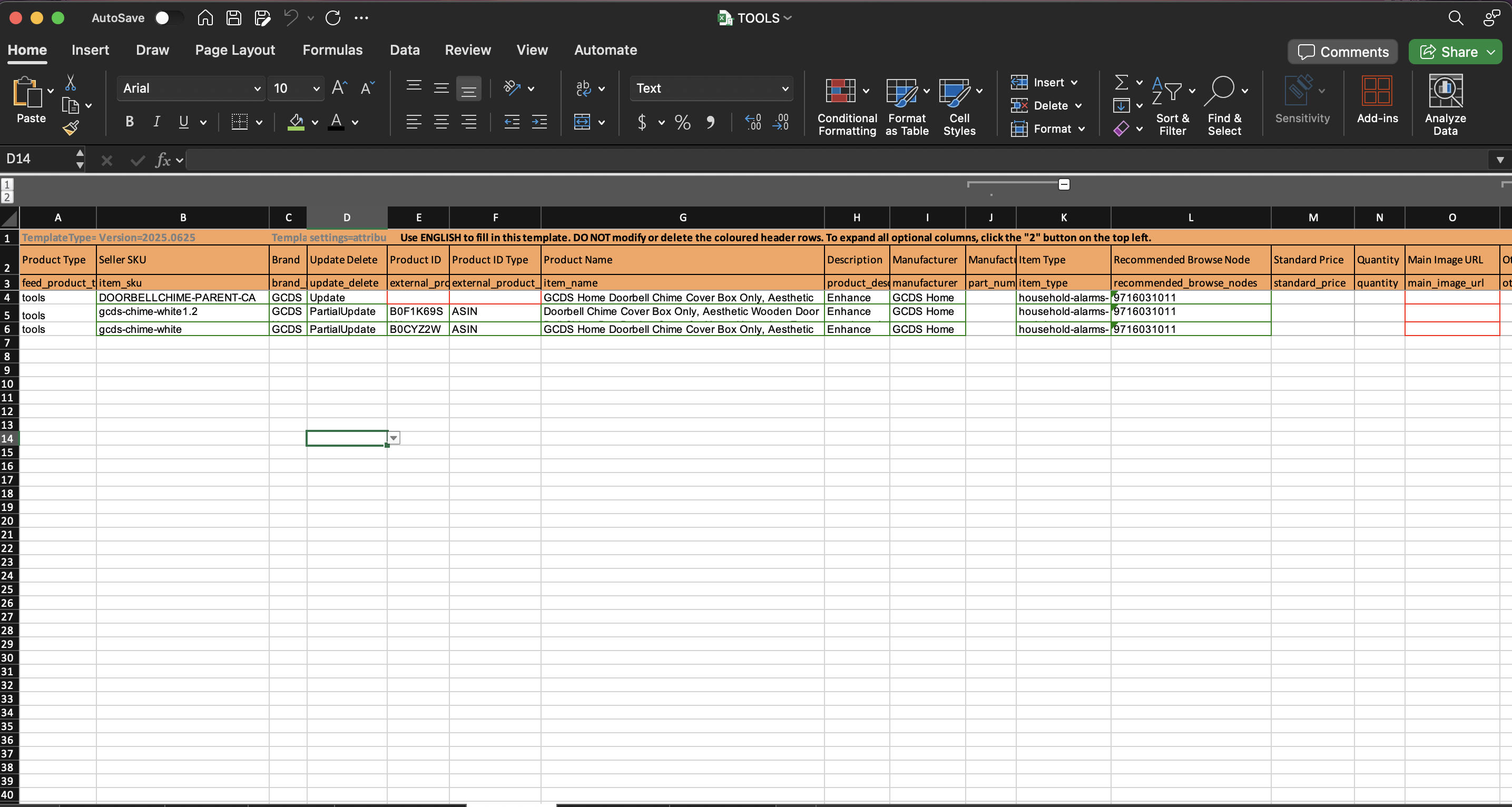
Task: Open the Review ribbon tab
Action: [x=467, y=50]
